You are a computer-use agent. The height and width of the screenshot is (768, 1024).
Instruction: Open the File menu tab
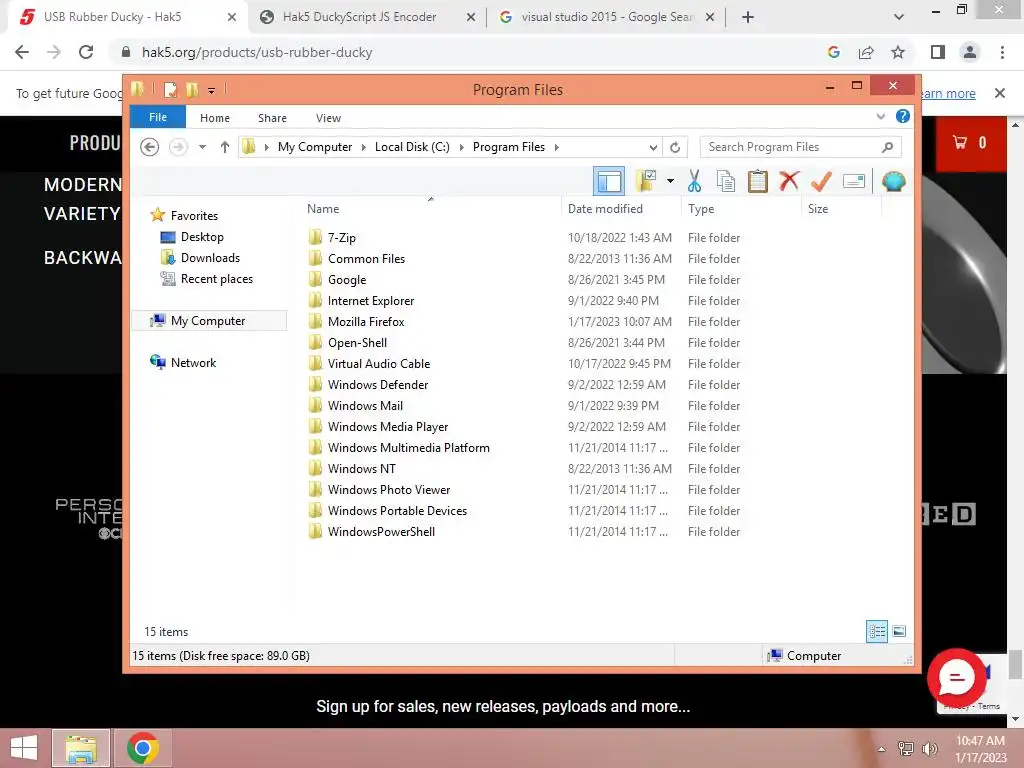pos(158,117)
